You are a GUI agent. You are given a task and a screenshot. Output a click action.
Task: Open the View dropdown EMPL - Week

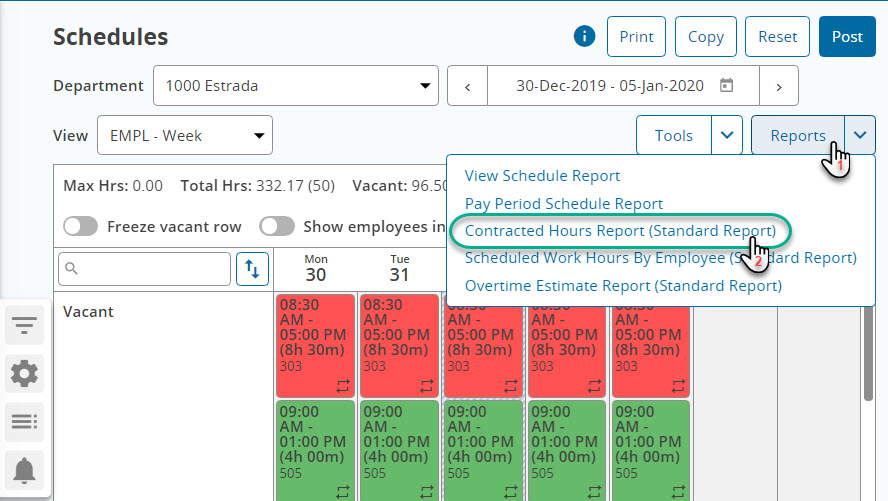point(185,135)
